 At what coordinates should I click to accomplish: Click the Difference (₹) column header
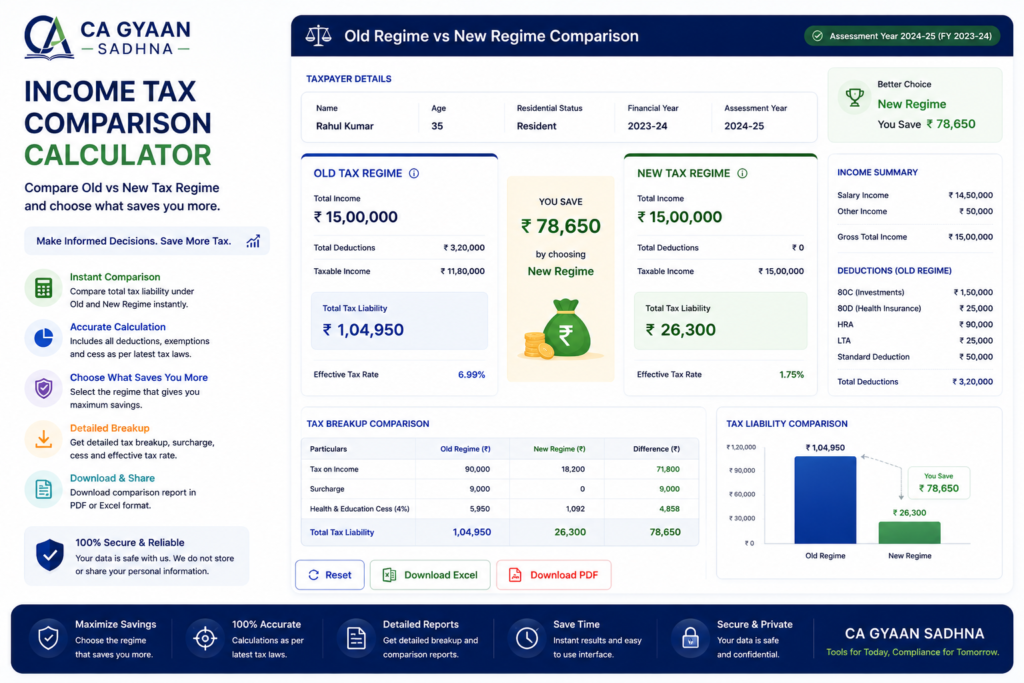click(656, 449)
